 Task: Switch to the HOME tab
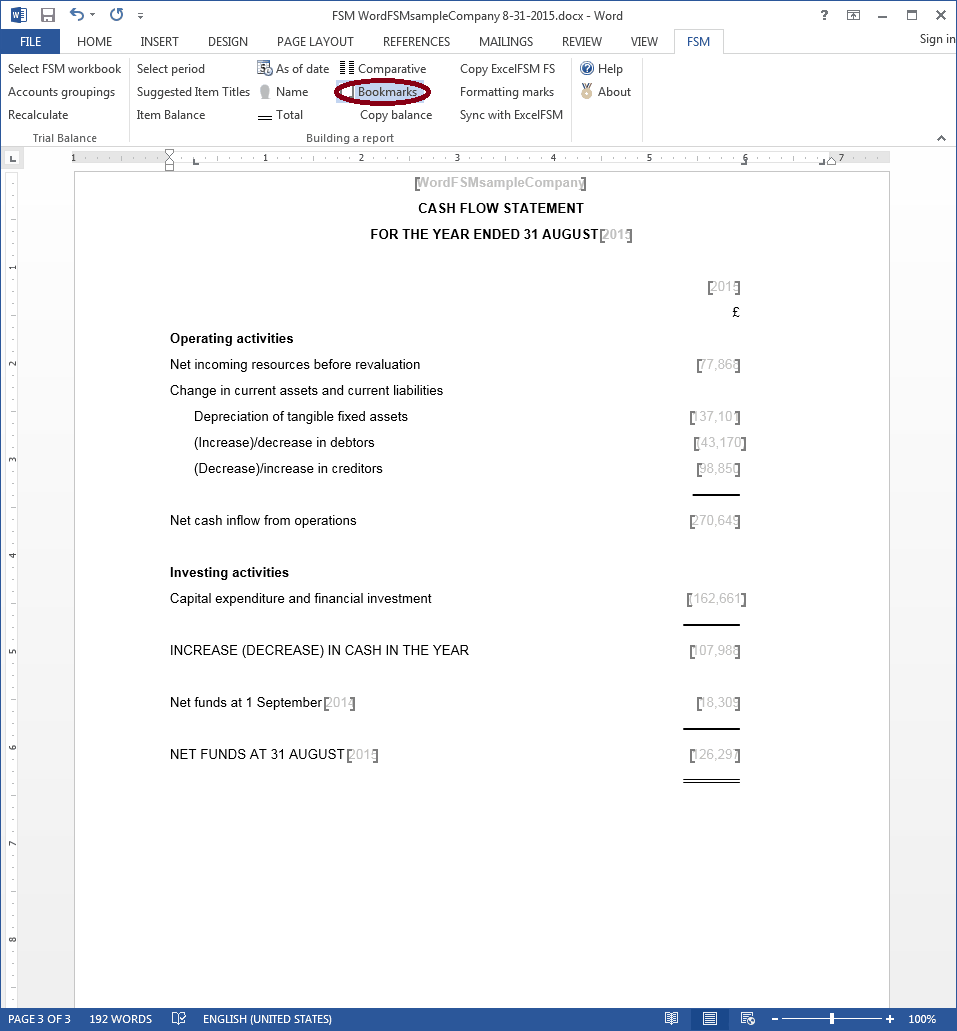point(94,41)
